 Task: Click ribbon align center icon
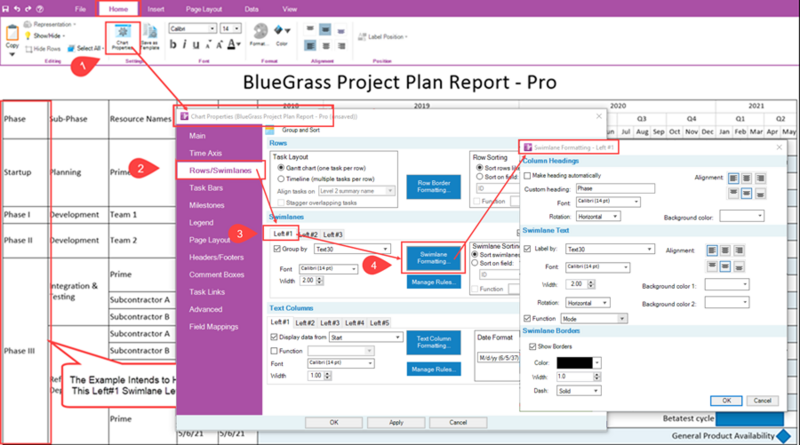coord(326,46)
